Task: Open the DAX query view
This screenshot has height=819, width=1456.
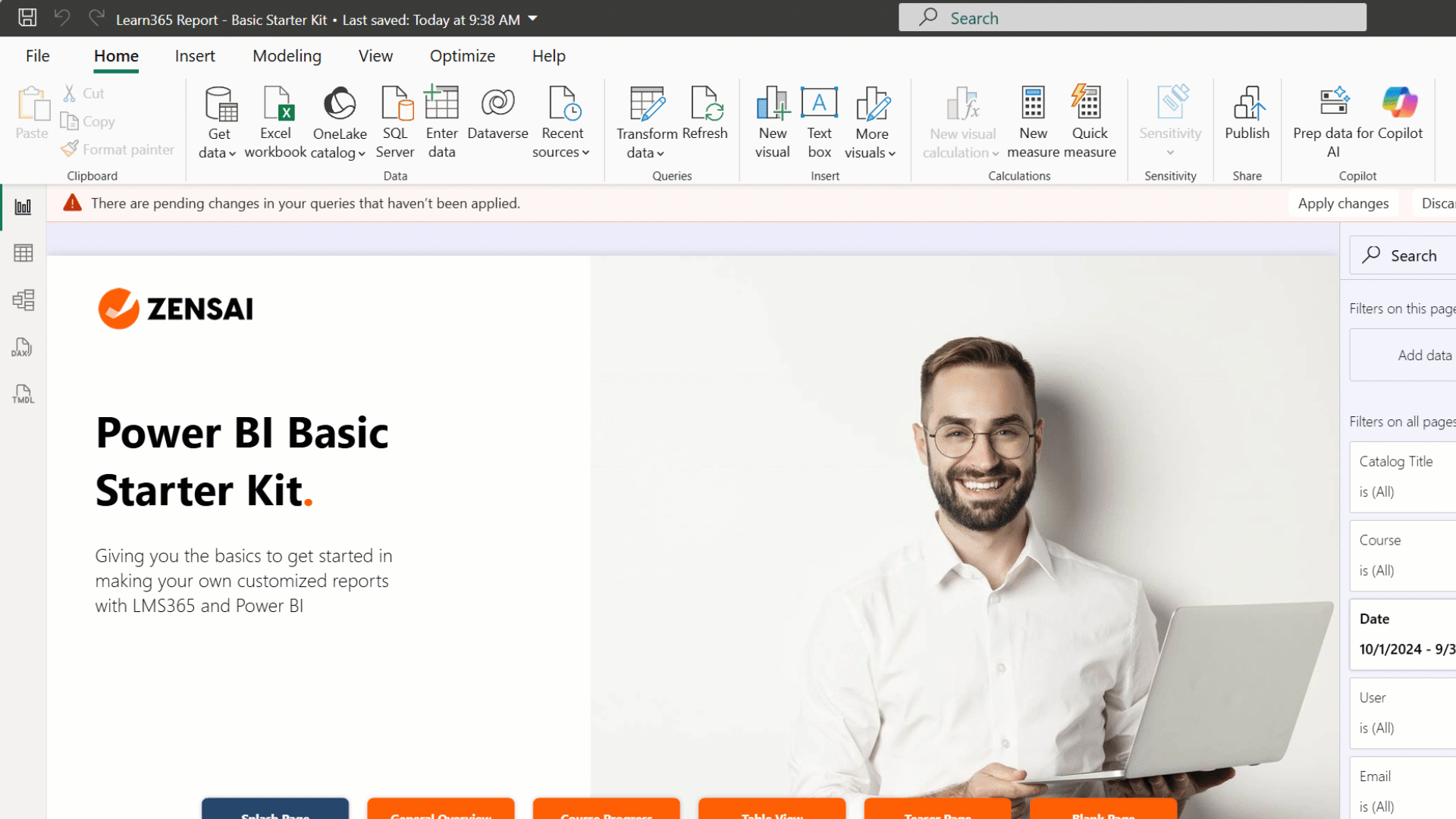Action: (x=23, y=347)
